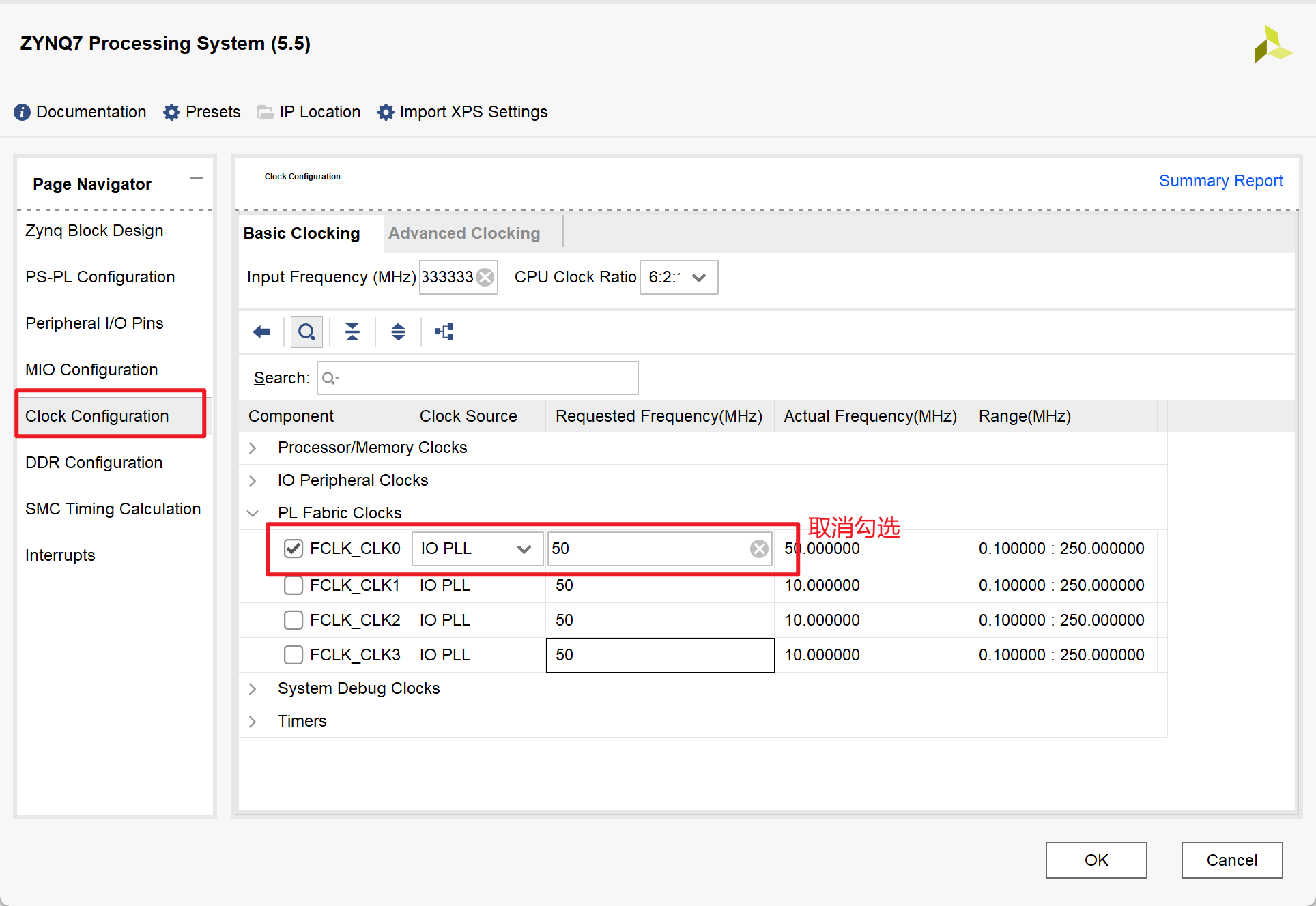Viewport: 1316px width, 906px height.
Task: Open the Documentation link
Action: (x=91, y=112)
